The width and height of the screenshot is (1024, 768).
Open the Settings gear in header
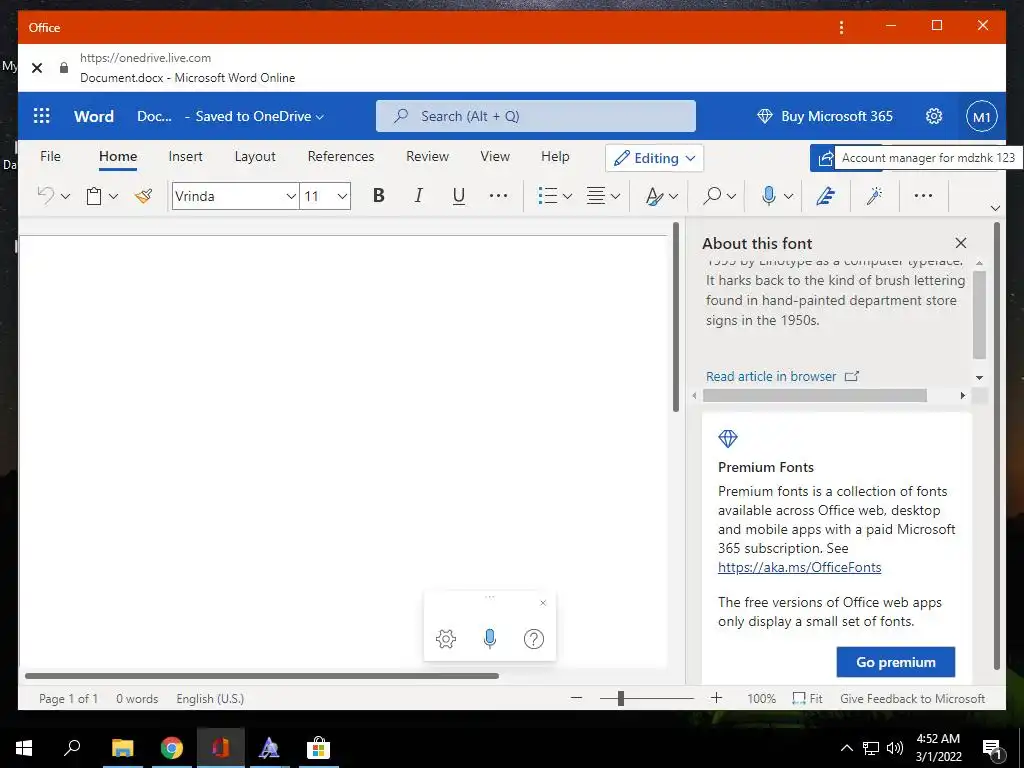(x=934, y=116)
